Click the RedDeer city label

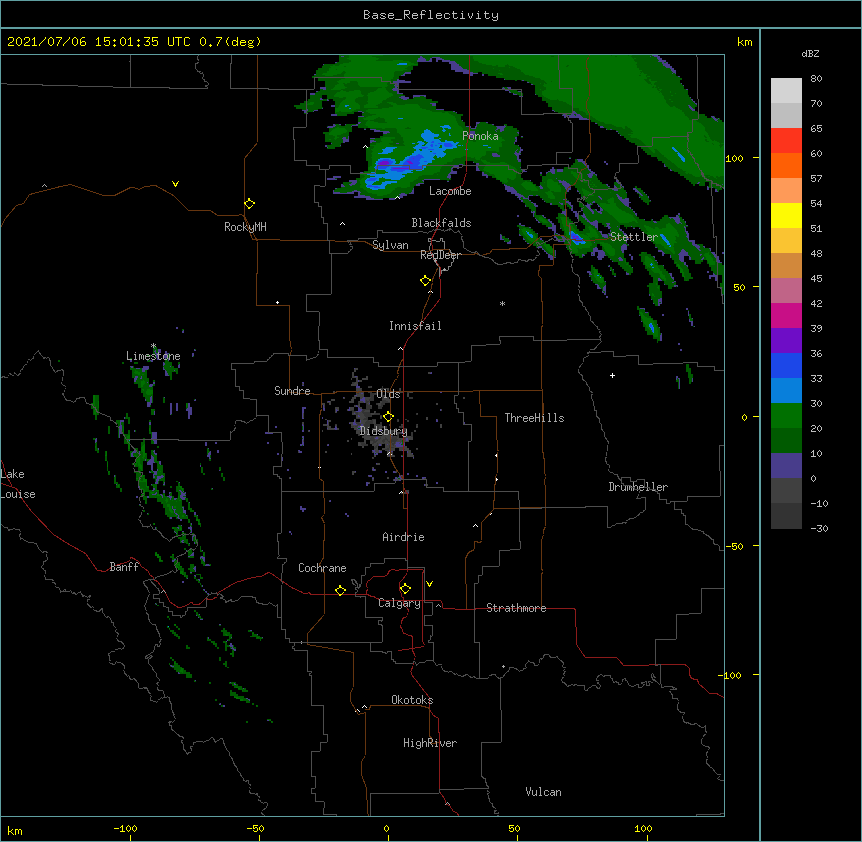(440, 255)
